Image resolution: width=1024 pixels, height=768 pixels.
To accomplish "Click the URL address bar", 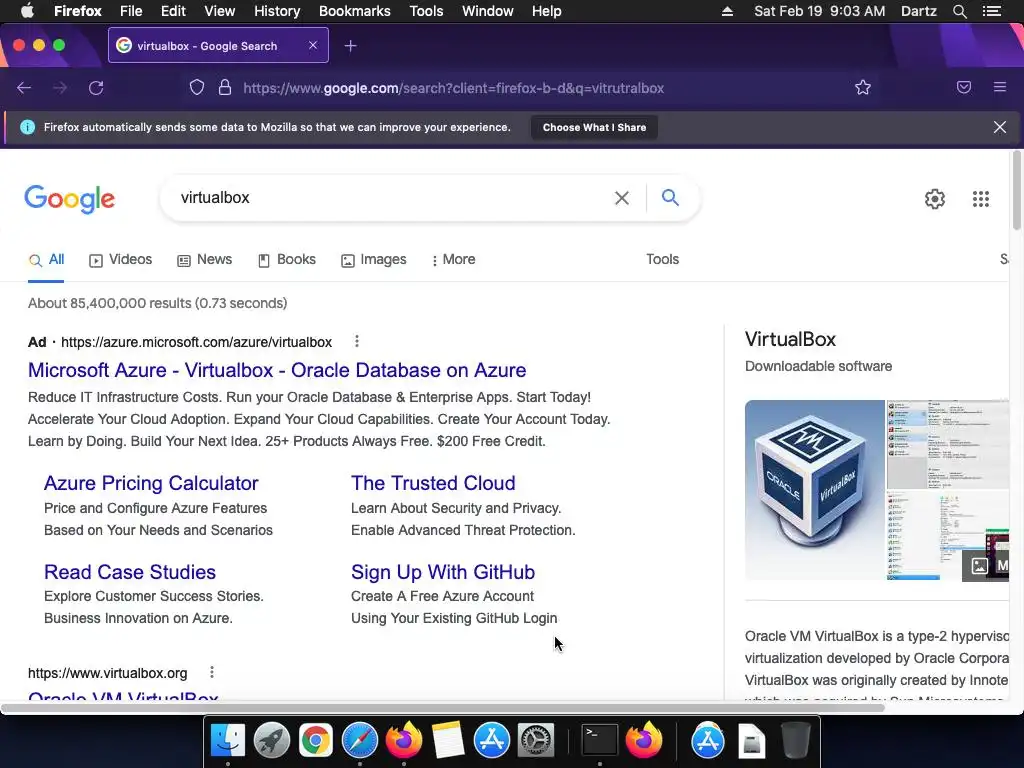I will click(x=453, y=88).
